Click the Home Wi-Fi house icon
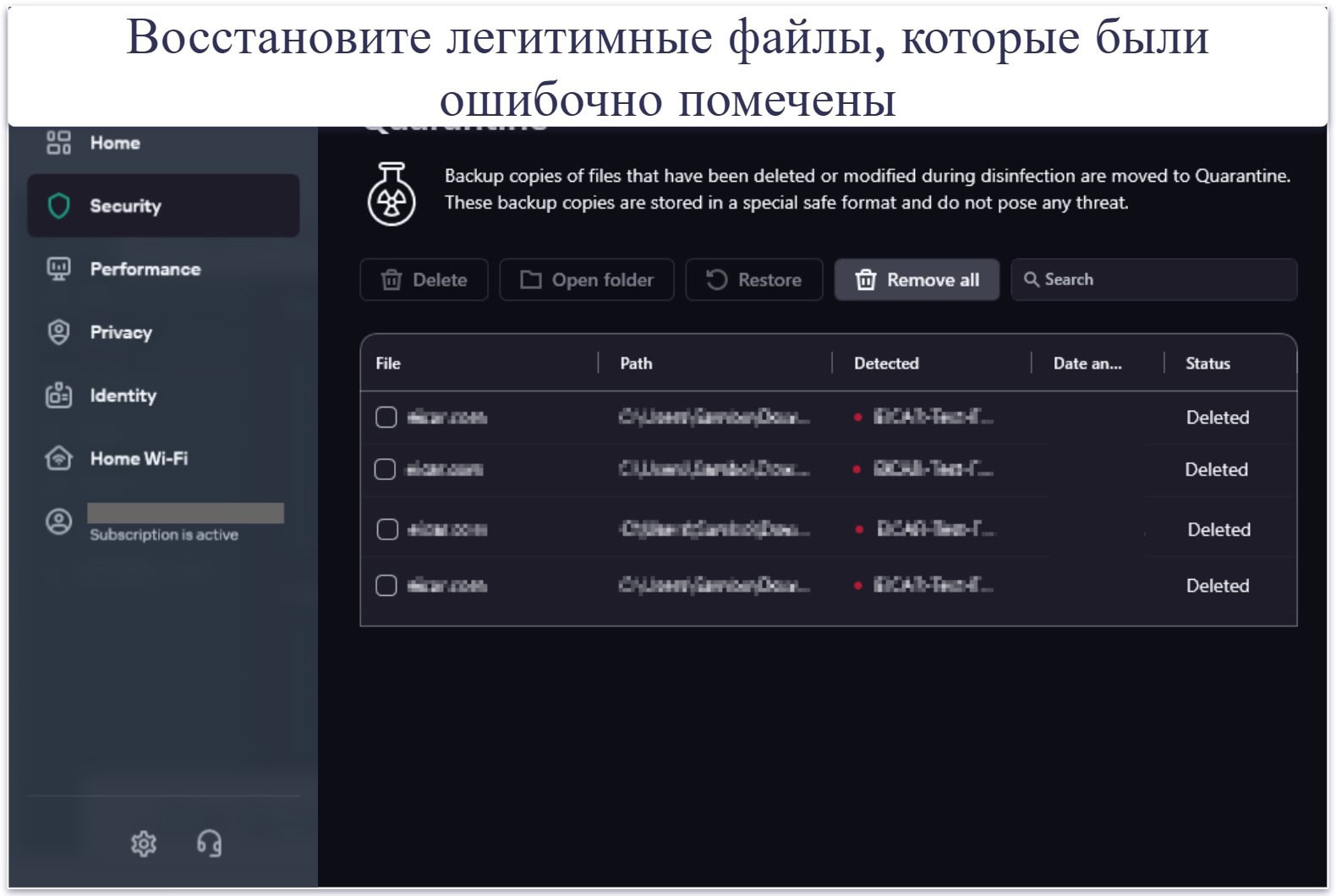Viewport: 1336px width, 896px height. pos(58,458)
